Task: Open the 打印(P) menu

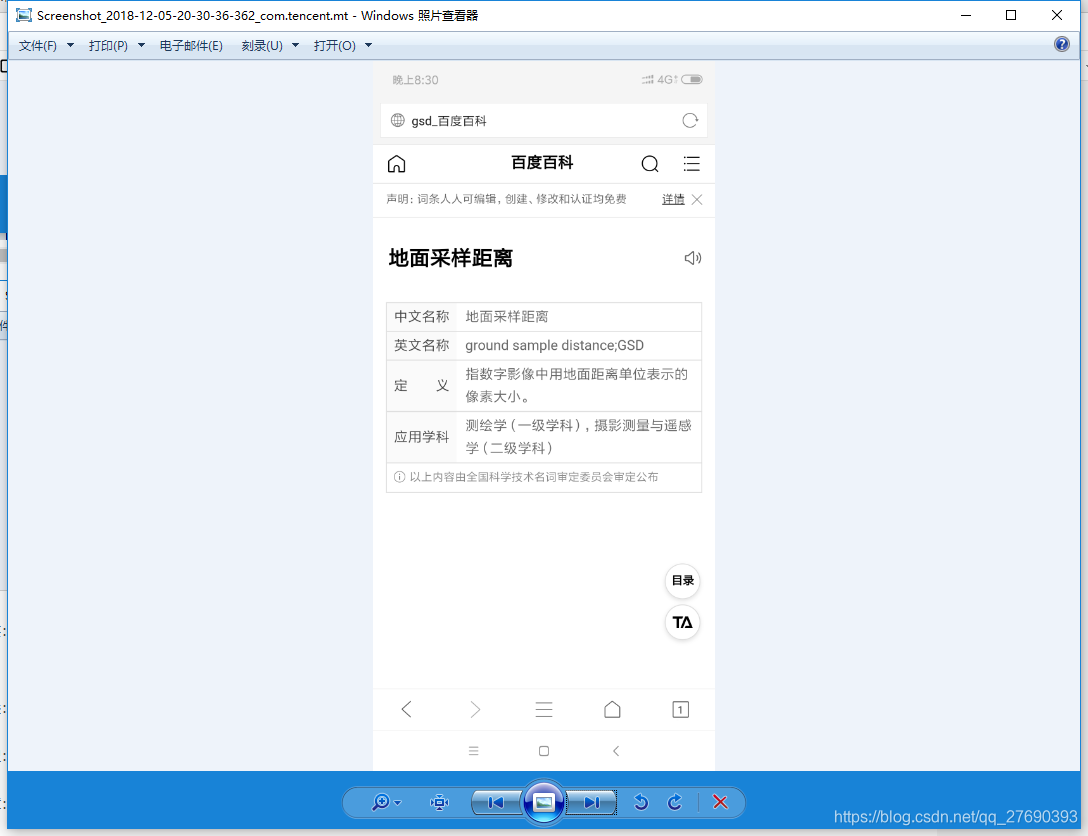Action: pos(108,46)
